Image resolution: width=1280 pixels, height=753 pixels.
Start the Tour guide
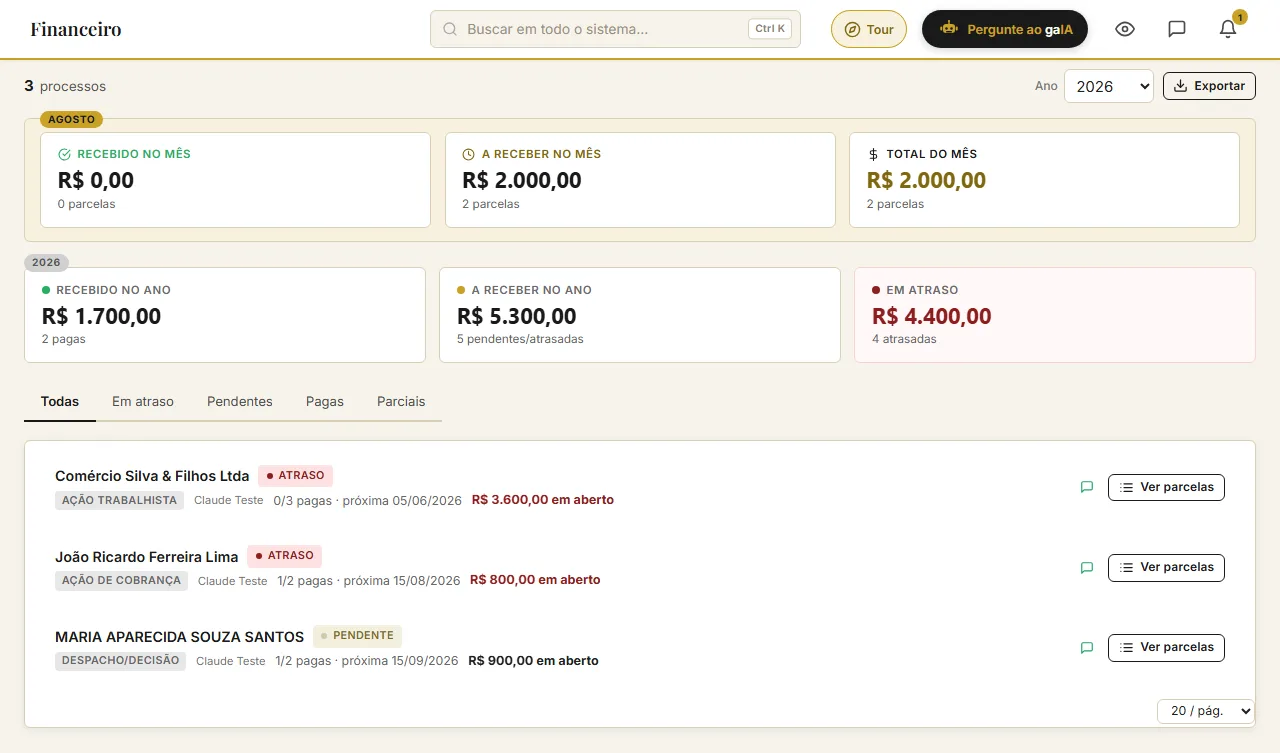(869, 29)
